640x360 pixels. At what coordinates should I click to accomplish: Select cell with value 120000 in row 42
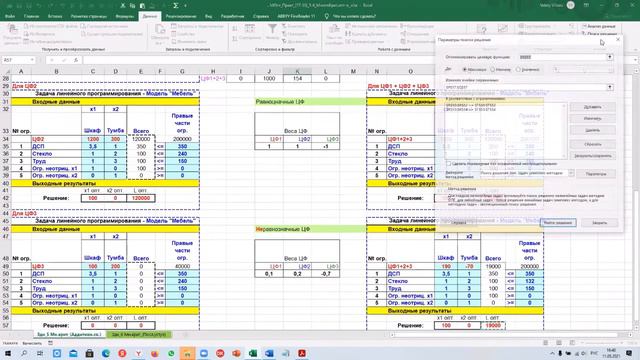[141, 198]
